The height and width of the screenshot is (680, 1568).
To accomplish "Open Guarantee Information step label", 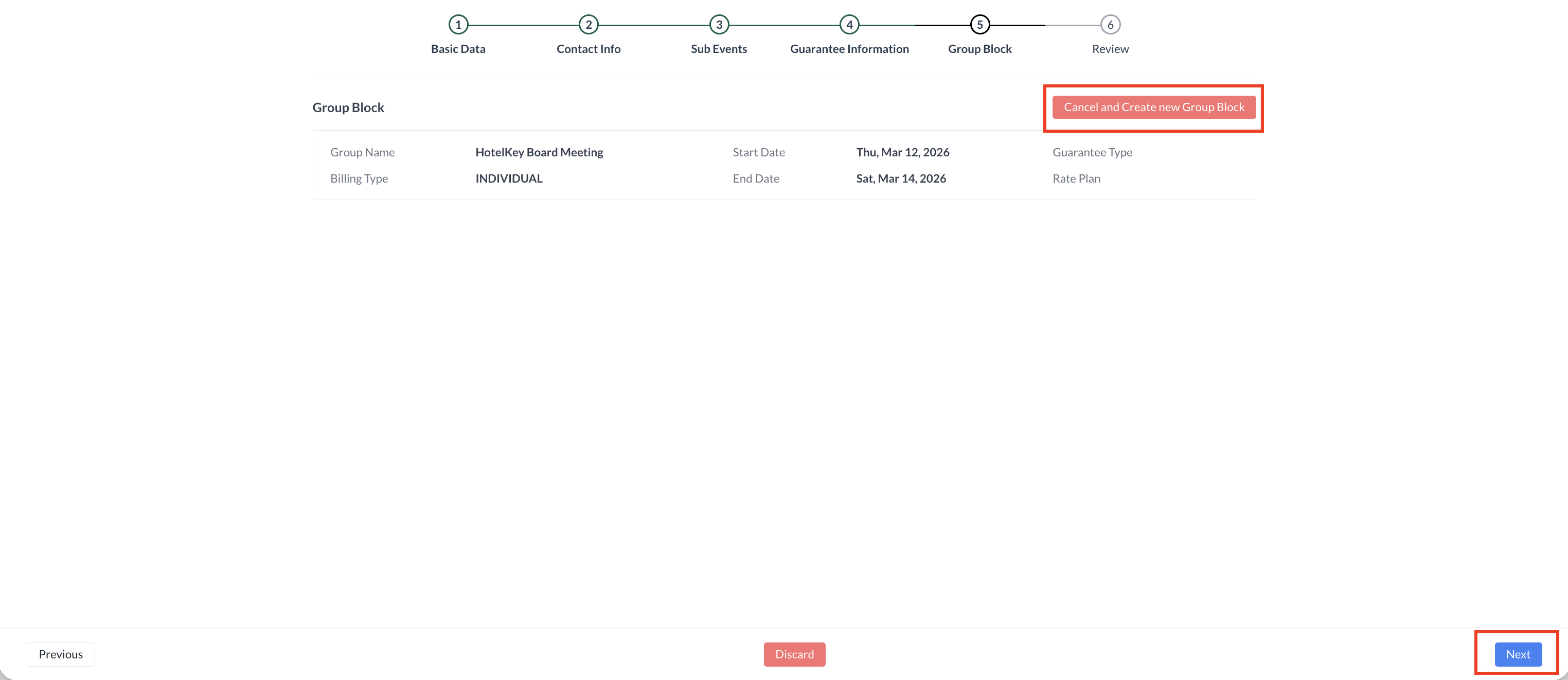I will point(849,49).
